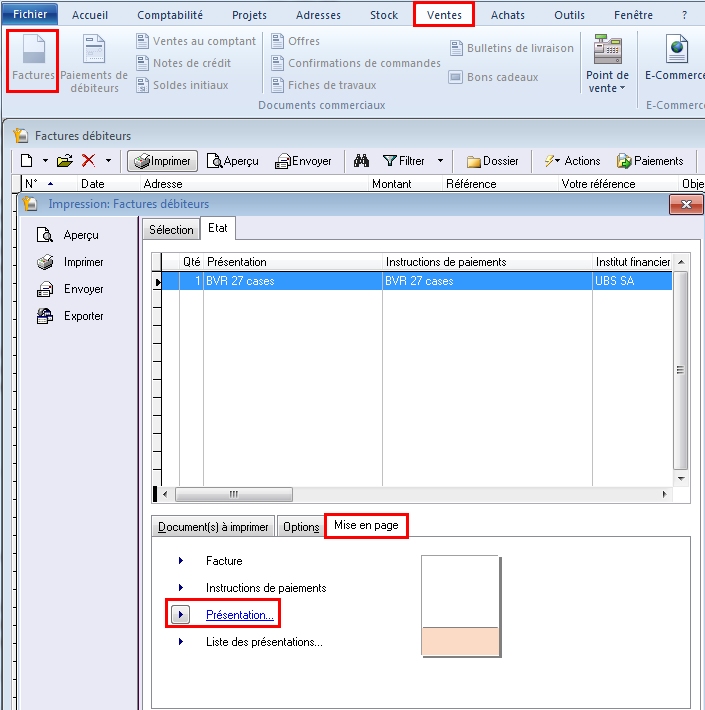
Task: Open the Actions toolbar menu
Action: pos(573,160)
